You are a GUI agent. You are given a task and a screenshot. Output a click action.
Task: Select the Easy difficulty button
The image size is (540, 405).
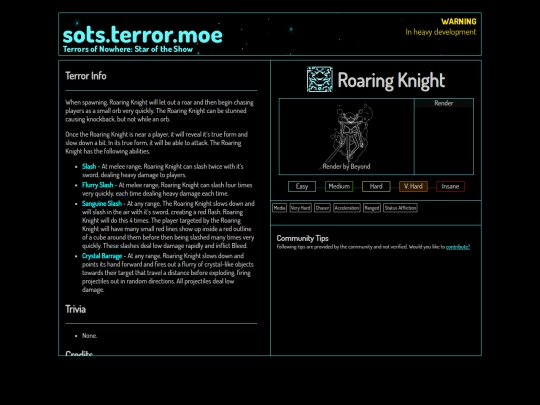pyautogui.click(x=302, y=186)
